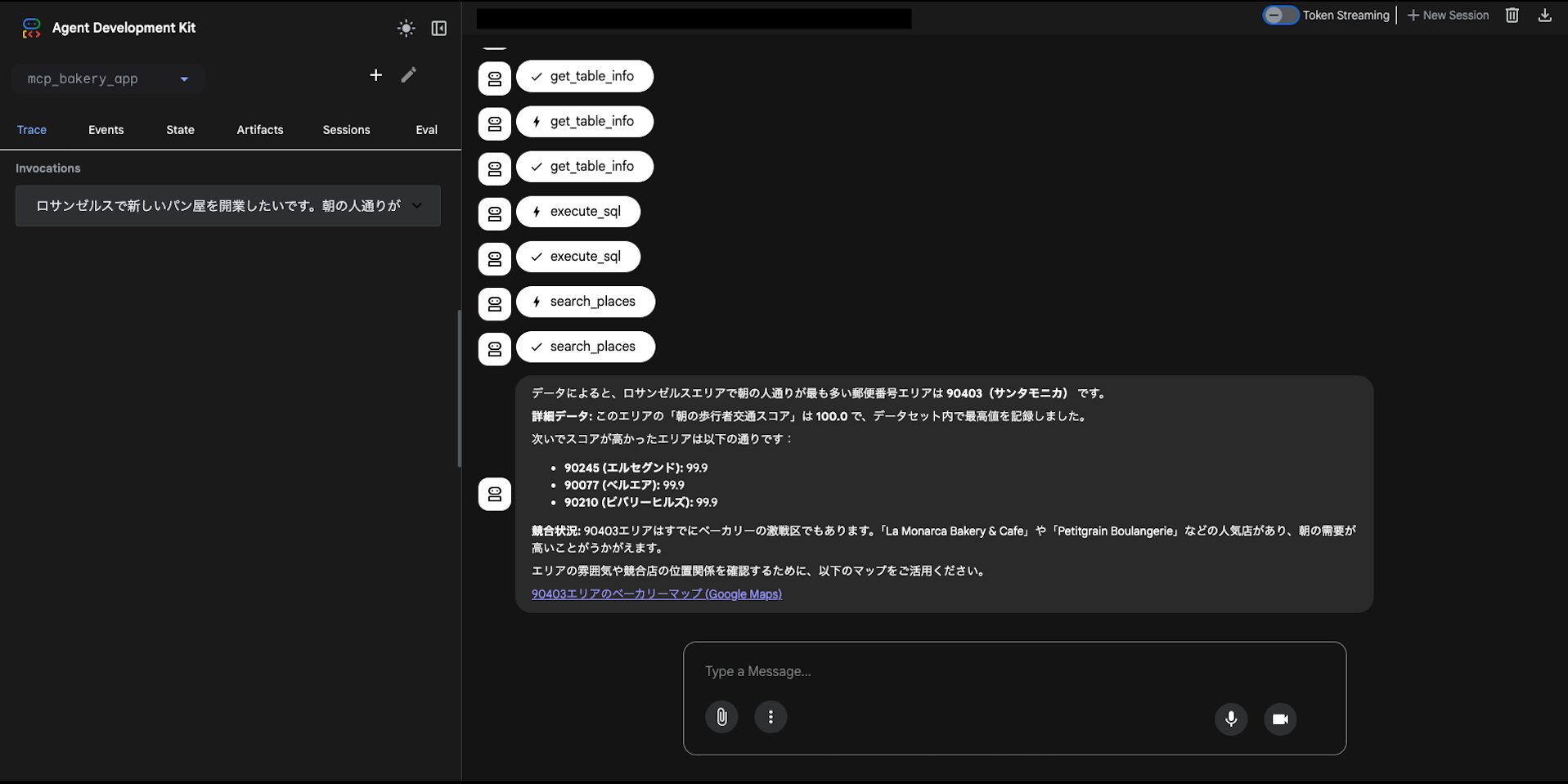Viewport: 1568px width, 784px height.
Task: Start microphone voice input
Action: tap(1231, 719)
